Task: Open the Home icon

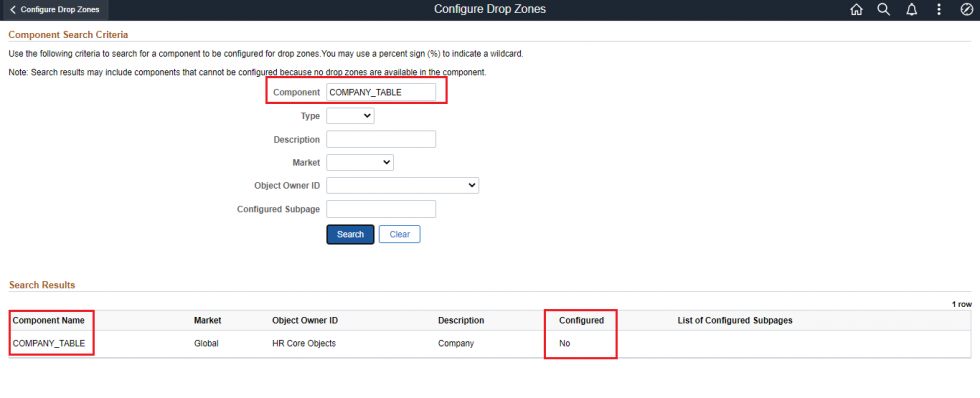Action: coord(856,10)
